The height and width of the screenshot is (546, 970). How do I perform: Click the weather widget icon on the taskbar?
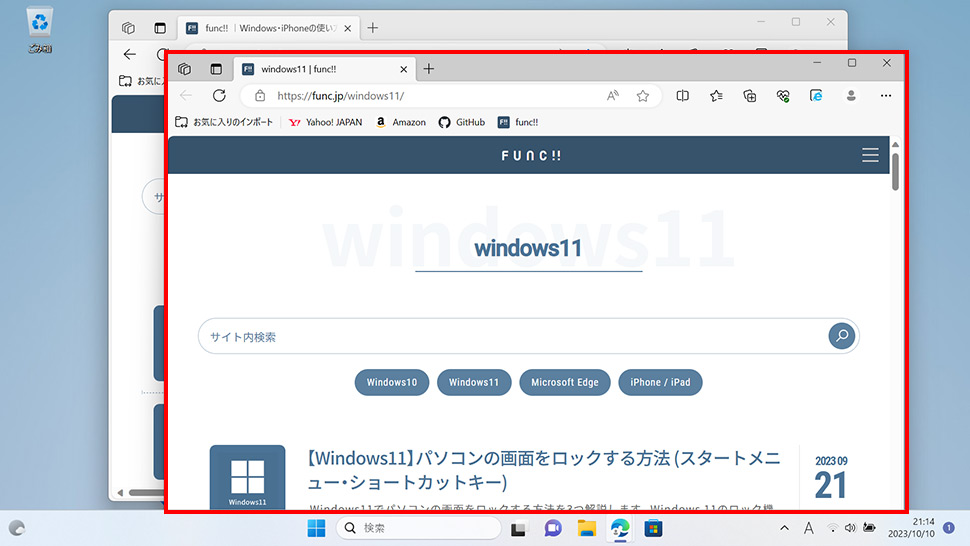tap(17, 528)
